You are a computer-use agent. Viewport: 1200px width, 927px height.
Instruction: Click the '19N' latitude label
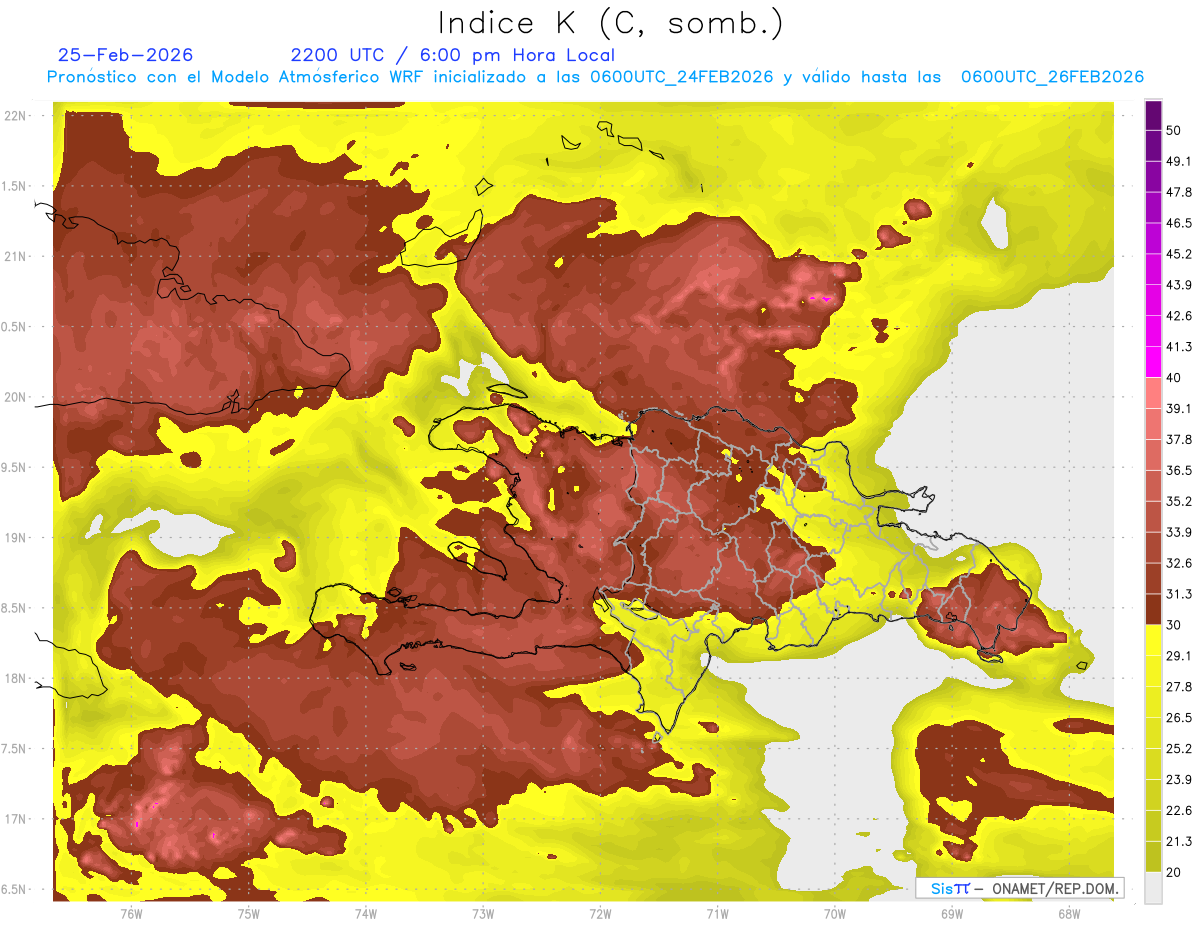click(x=17, y=538)
